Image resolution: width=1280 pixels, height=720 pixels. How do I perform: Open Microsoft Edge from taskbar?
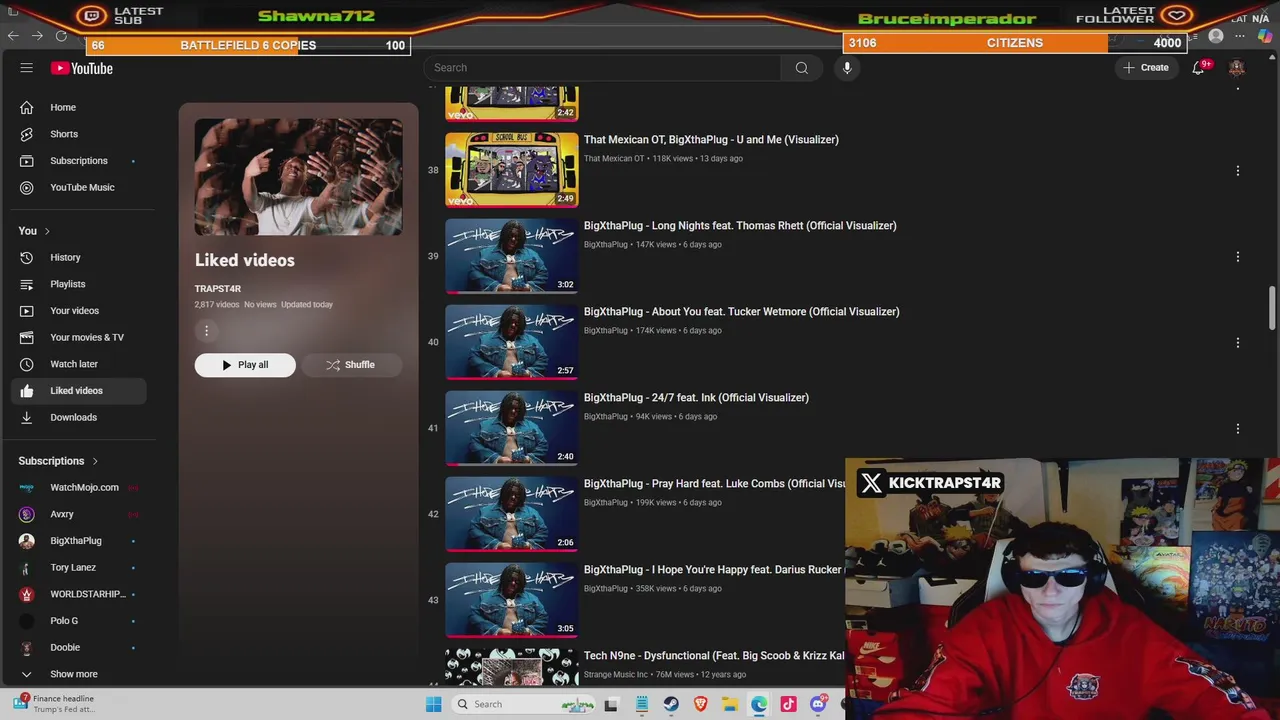[759, 704]
